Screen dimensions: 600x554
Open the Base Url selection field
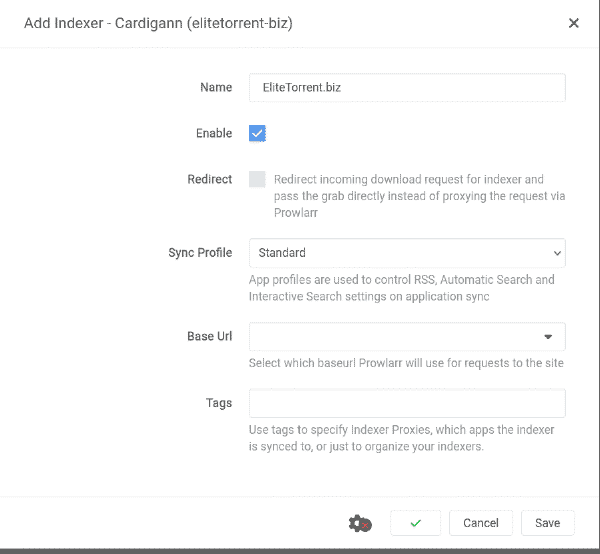coord(407,337)
